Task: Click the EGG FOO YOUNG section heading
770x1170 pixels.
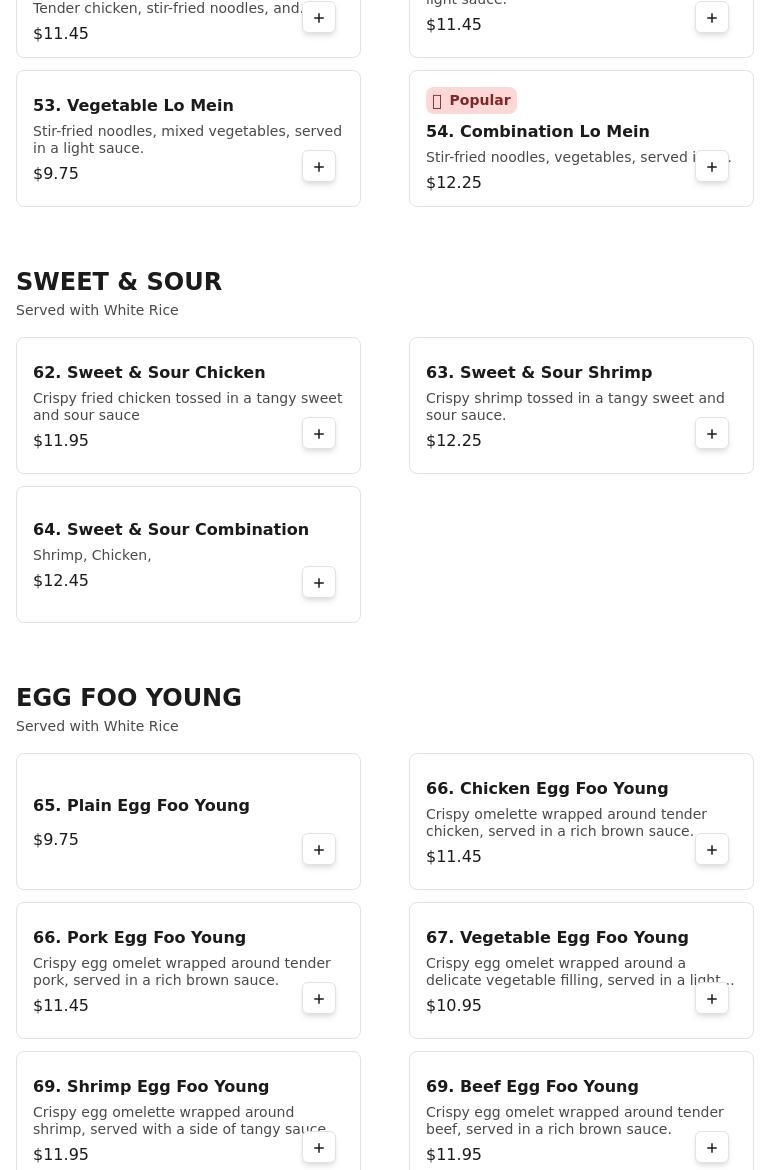Action: point(129,697)
